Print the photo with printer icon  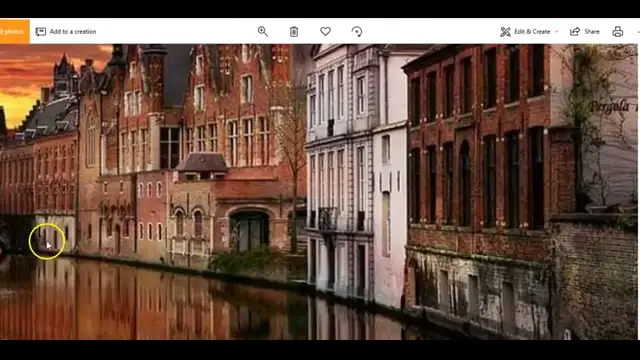coord(618,31)
